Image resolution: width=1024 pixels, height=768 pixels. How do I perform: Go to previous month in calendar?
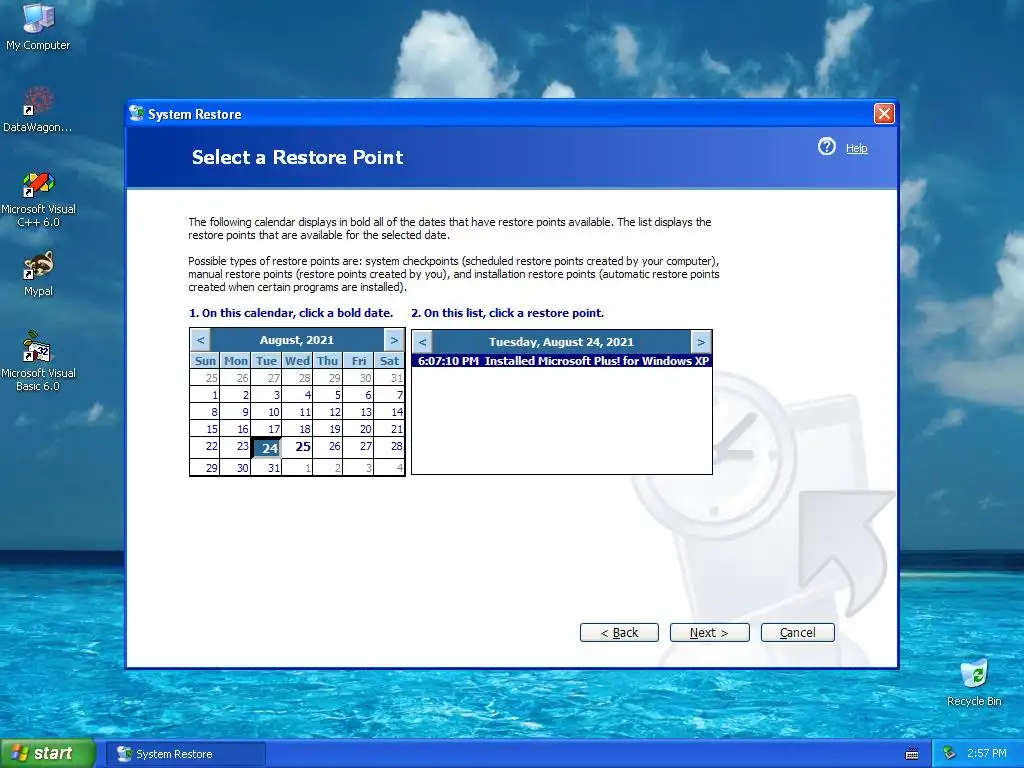pyautogui.click(x=200, y=340)
